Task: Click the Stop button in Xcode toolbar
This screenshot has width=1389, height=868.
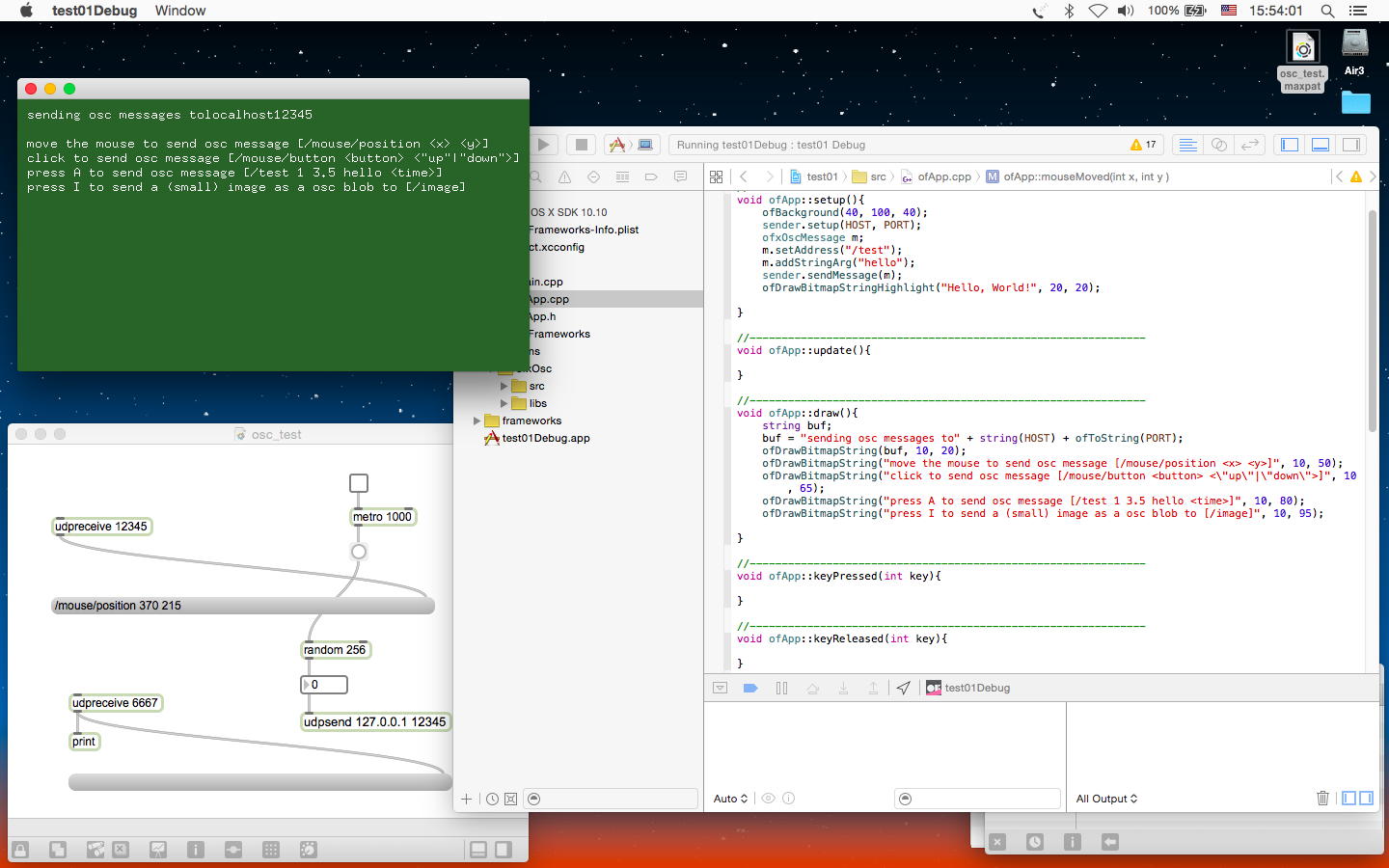Action: 581,145
